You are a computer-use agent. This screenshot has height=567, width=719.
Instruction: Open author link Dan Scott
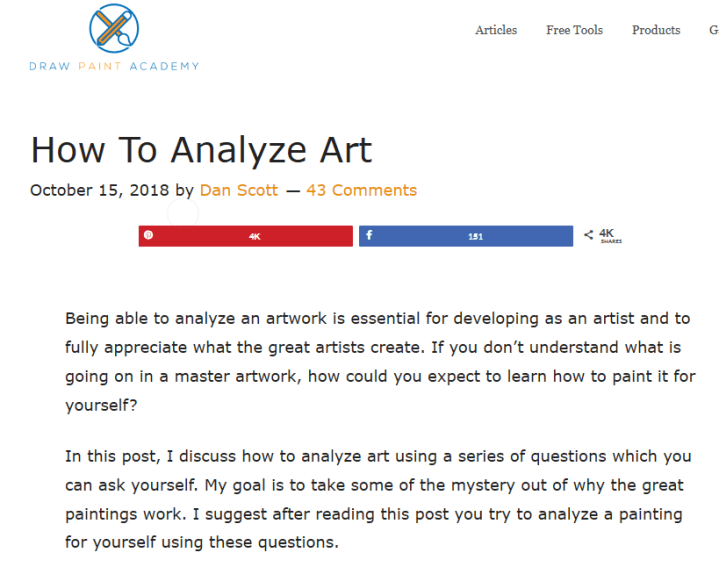(x=239, y=190)
